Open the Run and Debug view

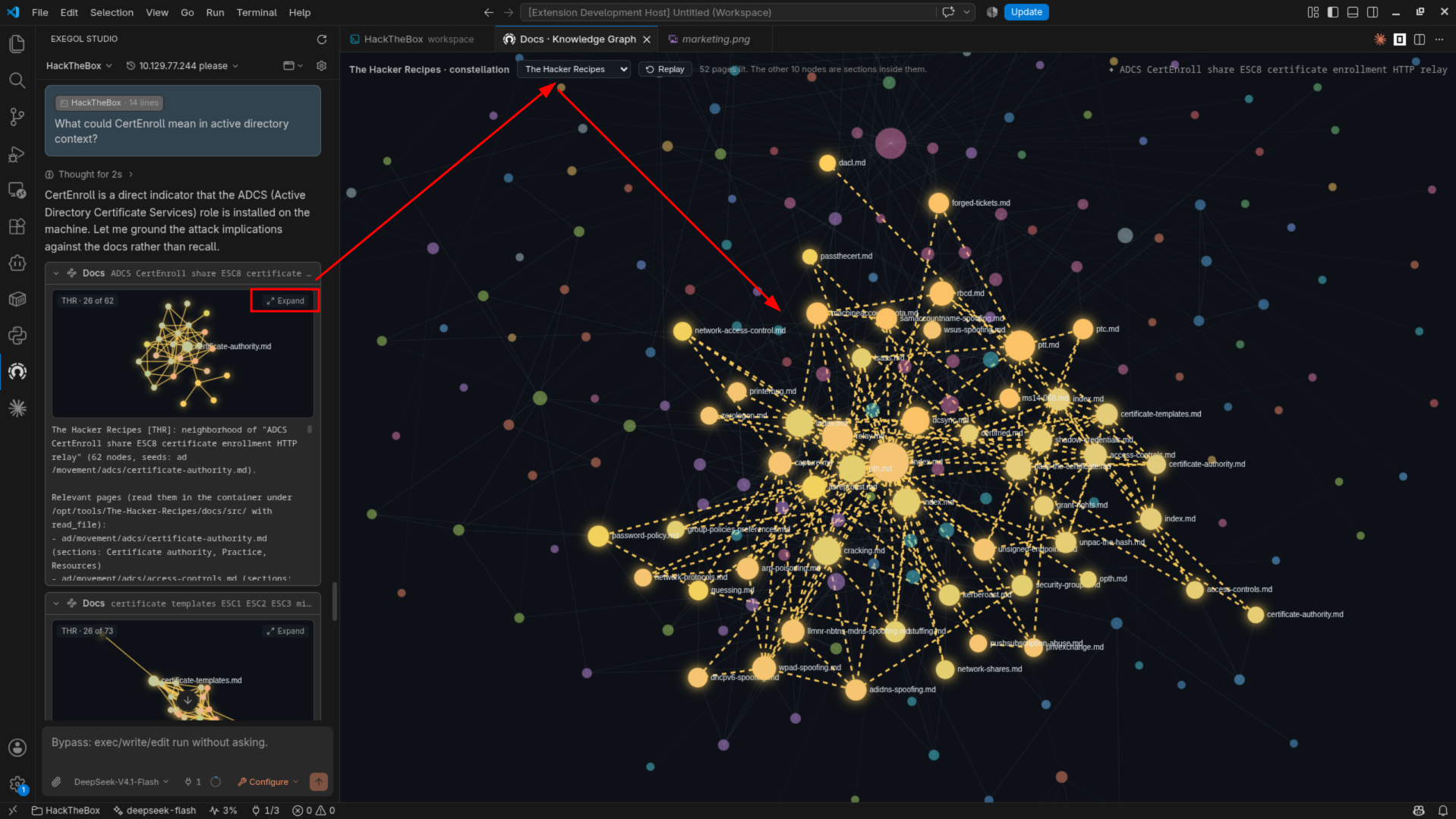(17, 154)
